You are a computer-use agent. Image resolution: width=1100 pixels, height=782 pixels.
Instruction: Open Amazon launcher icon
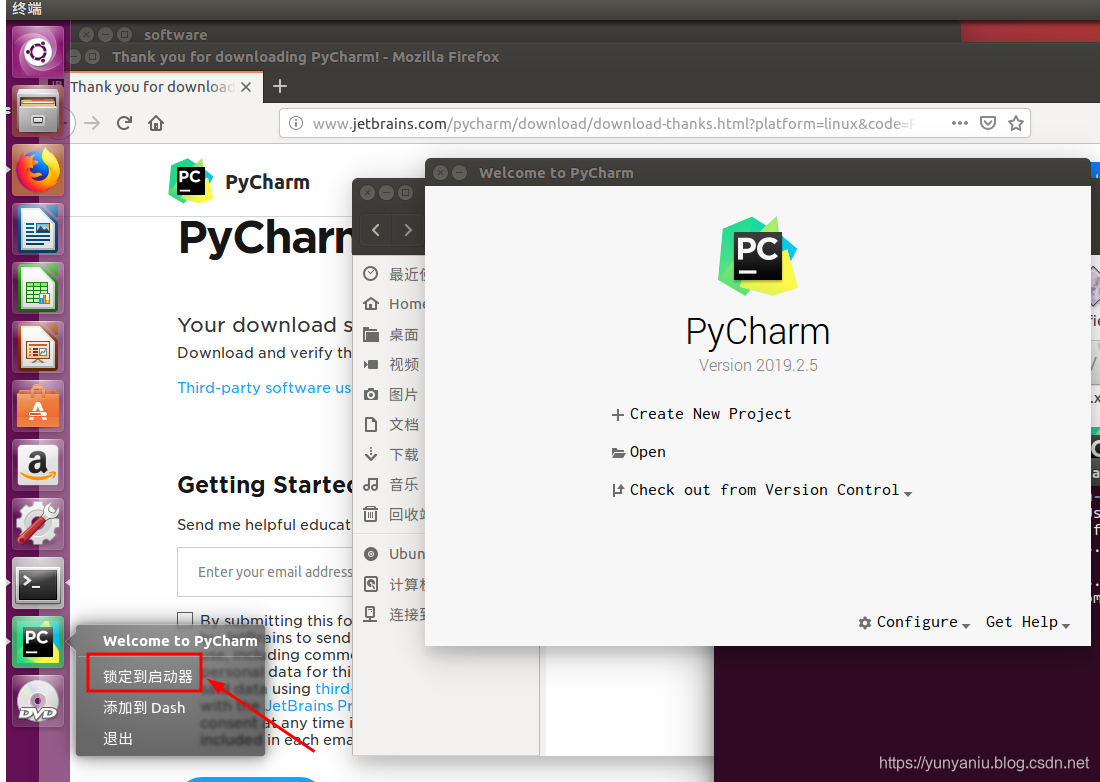pos(38,465)
